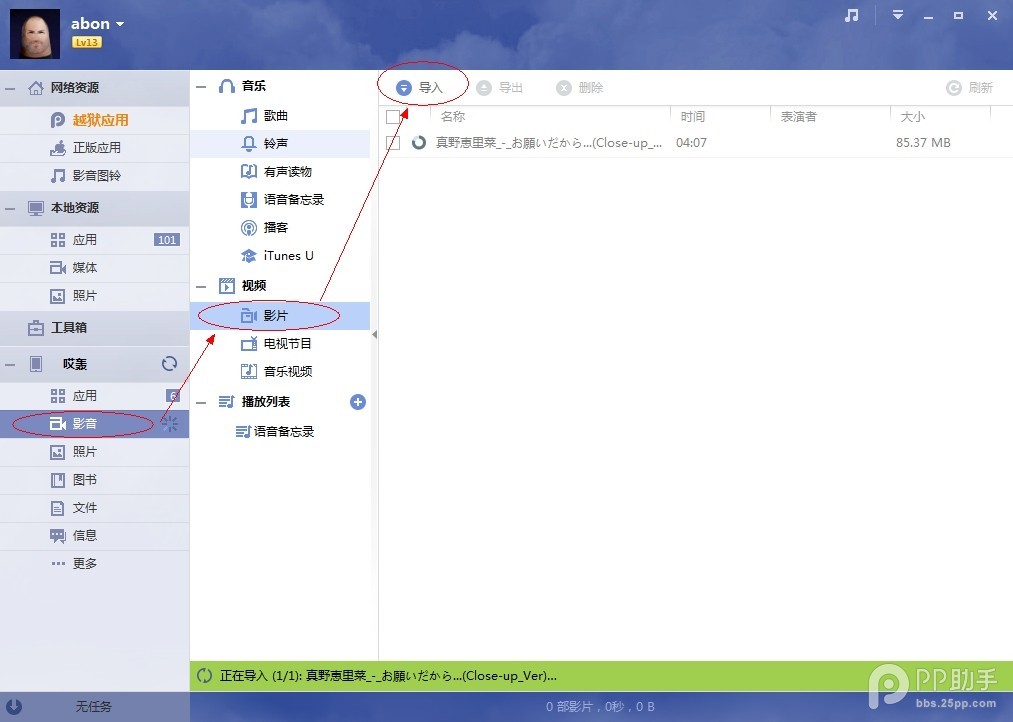Collapse the 播放列表 playlists section
Image resolution: width=1013 pixels, height=722 pixels.
pos(201,401)
